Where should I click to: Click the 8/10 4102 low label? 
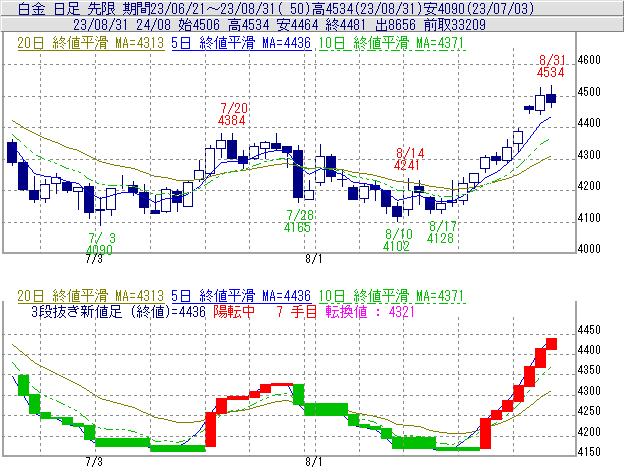pos(397,240)
